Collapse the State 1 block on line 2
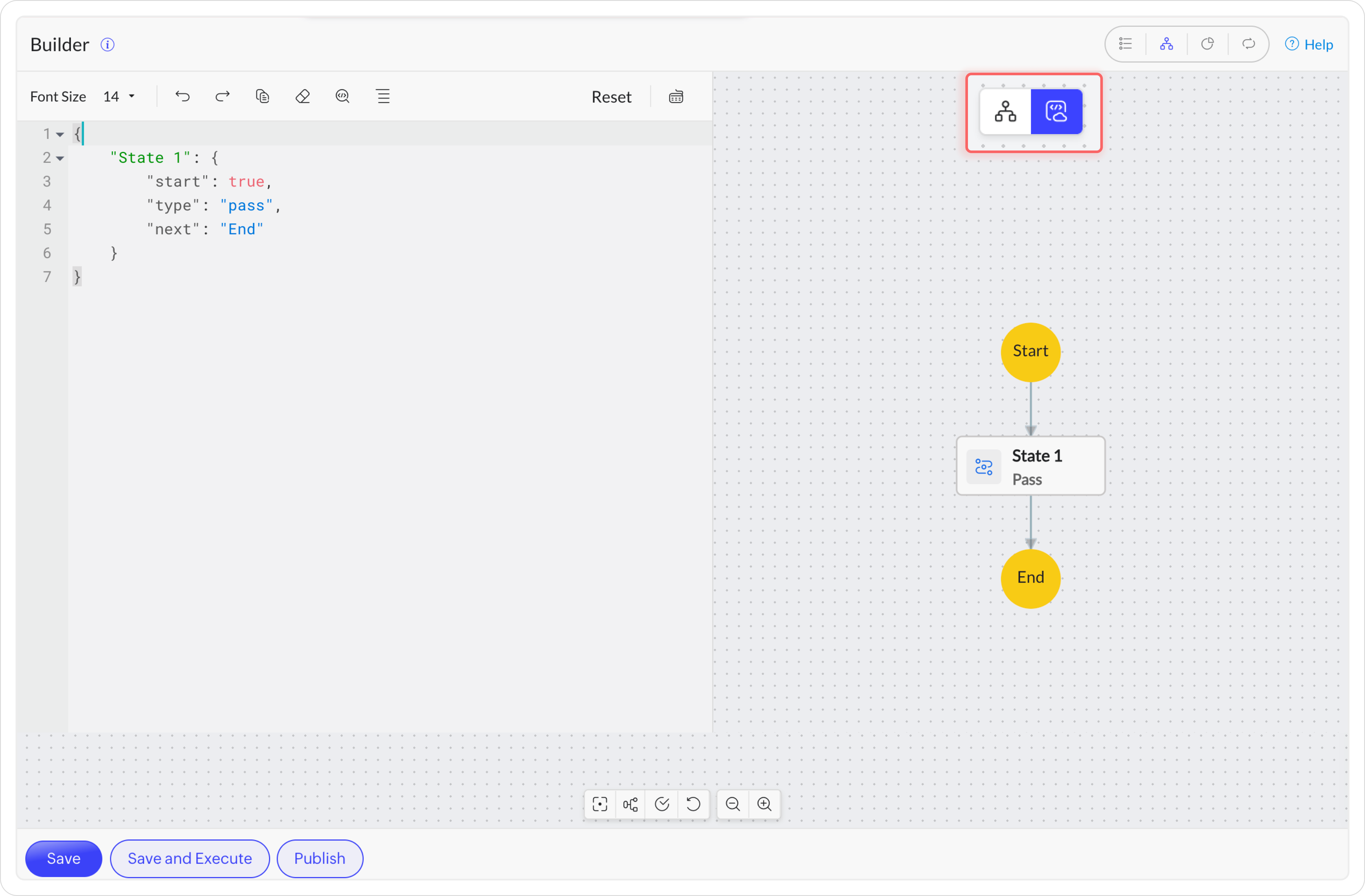This screenshot has height=896, width=1365. click(x=60, y=158)
